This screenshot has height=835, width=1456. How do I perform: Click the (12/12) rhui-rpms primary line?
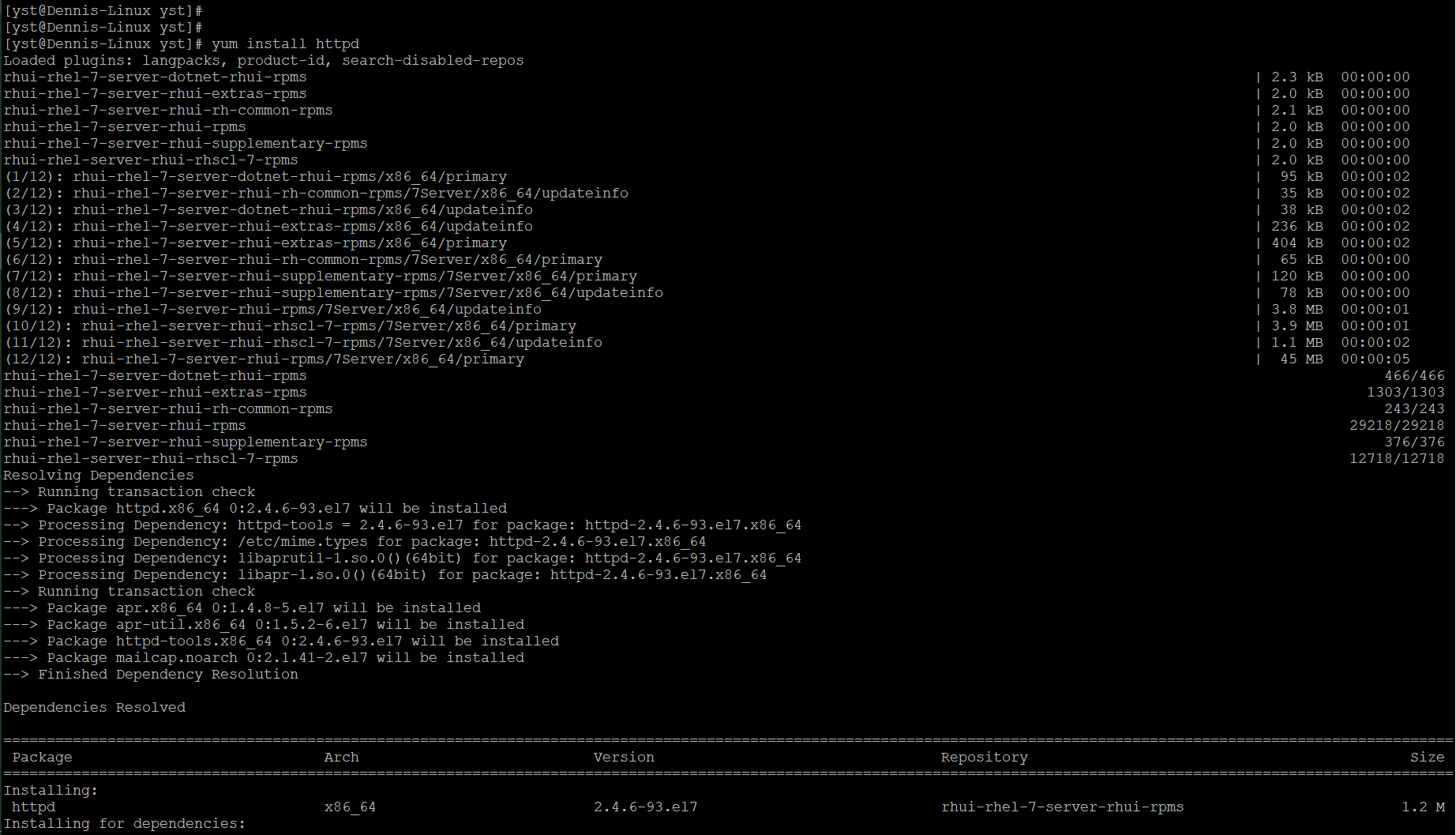[x=265, y=359]
